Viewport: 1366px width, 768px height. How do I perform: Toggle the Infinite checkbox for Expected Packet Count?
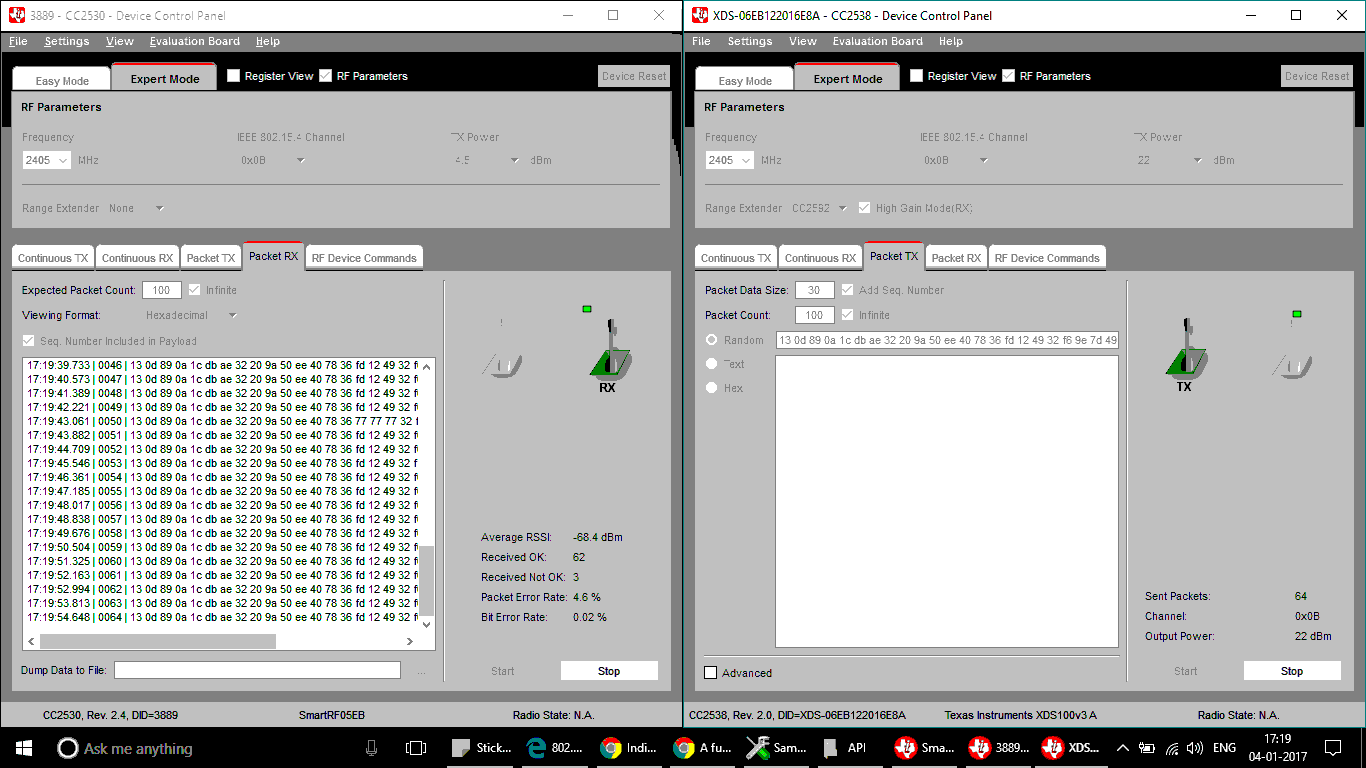[195, 290]
